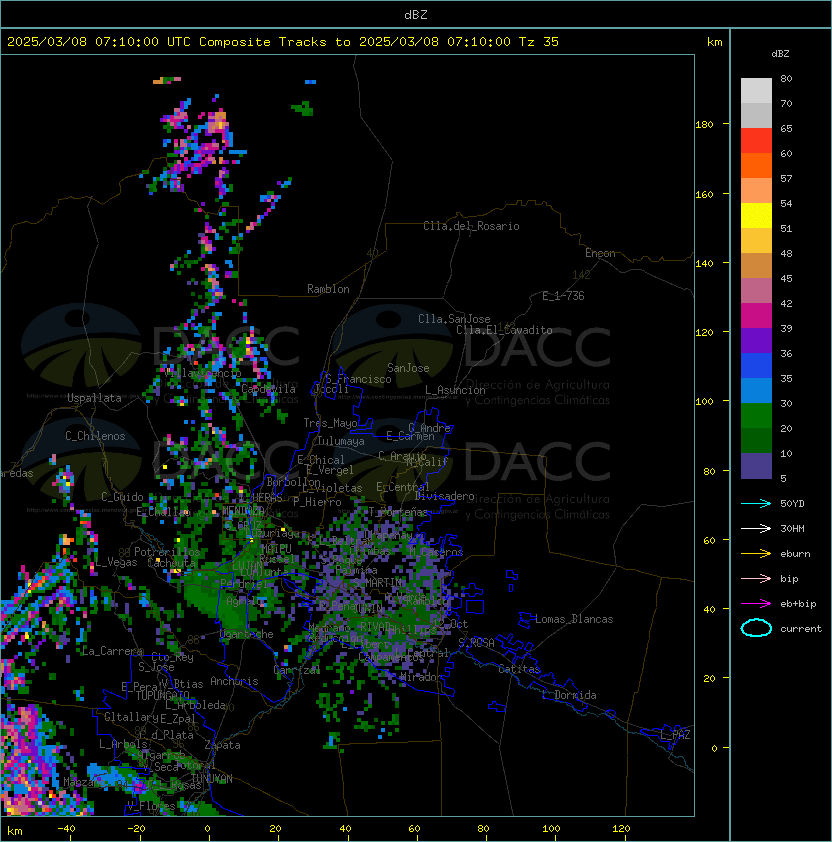Click the Uspallata place label
This screenshot has width=832, height=842.
click(x=94, y=398)
